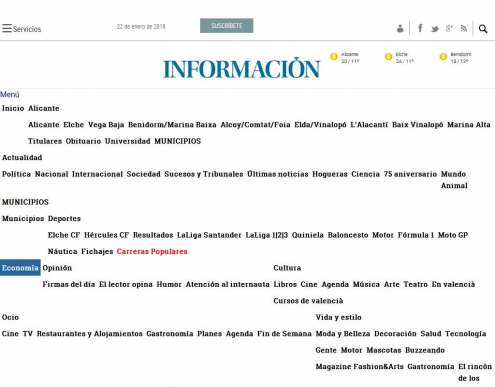Image resolution: width=495 pixels, height=387 pixels.
Task: Open the Google Plus icon
Action: [x=449, y=29]
